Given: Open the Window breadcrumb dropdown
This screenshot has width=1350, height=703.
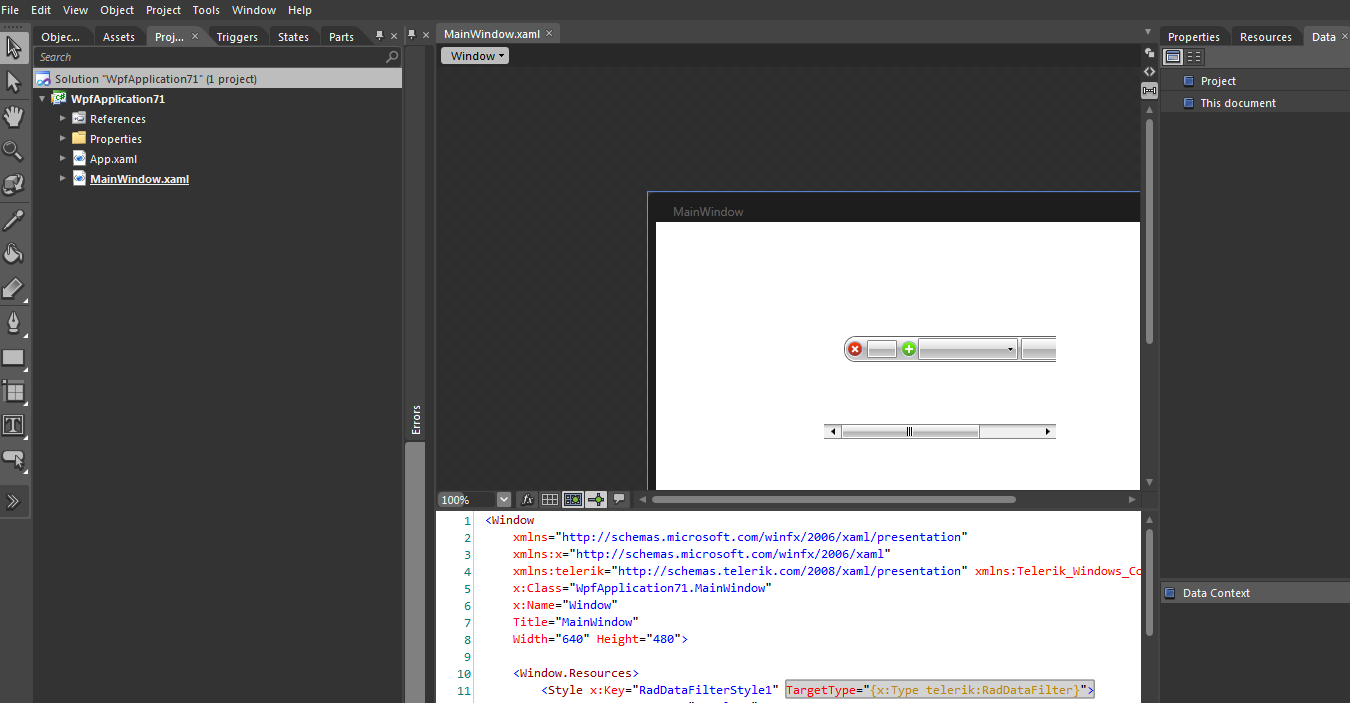Looking at the screenshot, I should pos(475,56).
